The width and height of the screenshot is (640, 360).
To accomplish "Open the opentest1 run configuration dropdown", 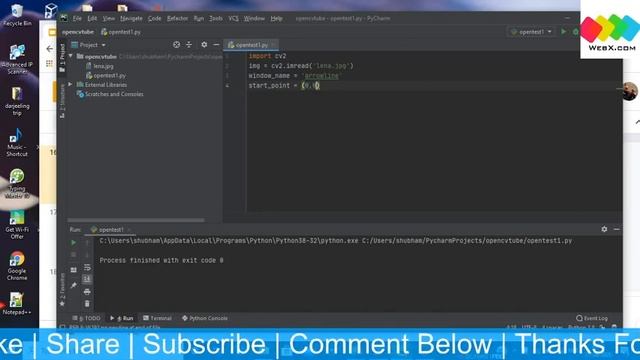I will click(531, 31).
